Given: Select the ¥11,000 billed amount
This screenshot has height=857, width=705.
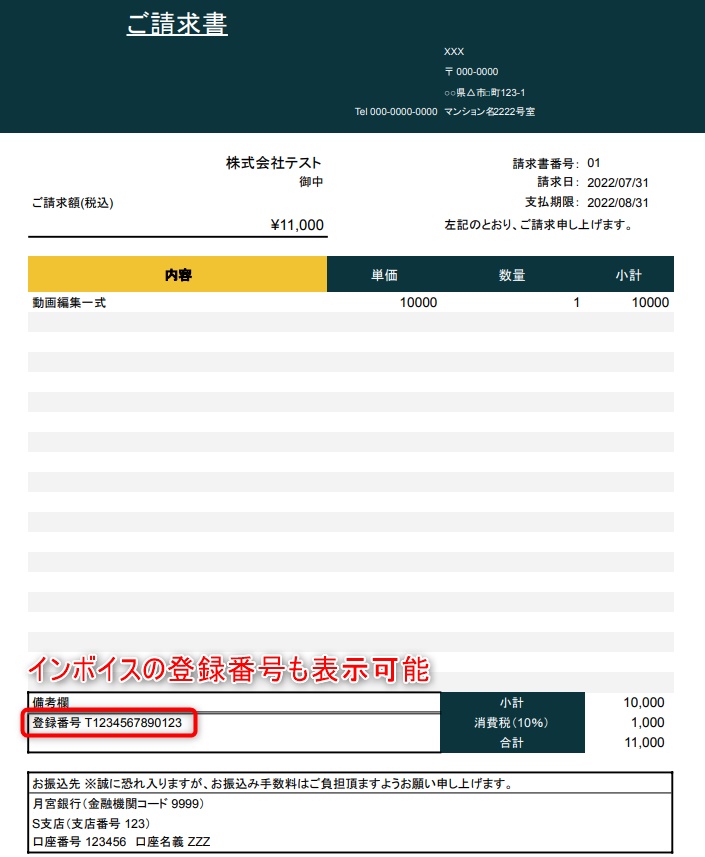Looking at the screenshot, I should 297,225.
